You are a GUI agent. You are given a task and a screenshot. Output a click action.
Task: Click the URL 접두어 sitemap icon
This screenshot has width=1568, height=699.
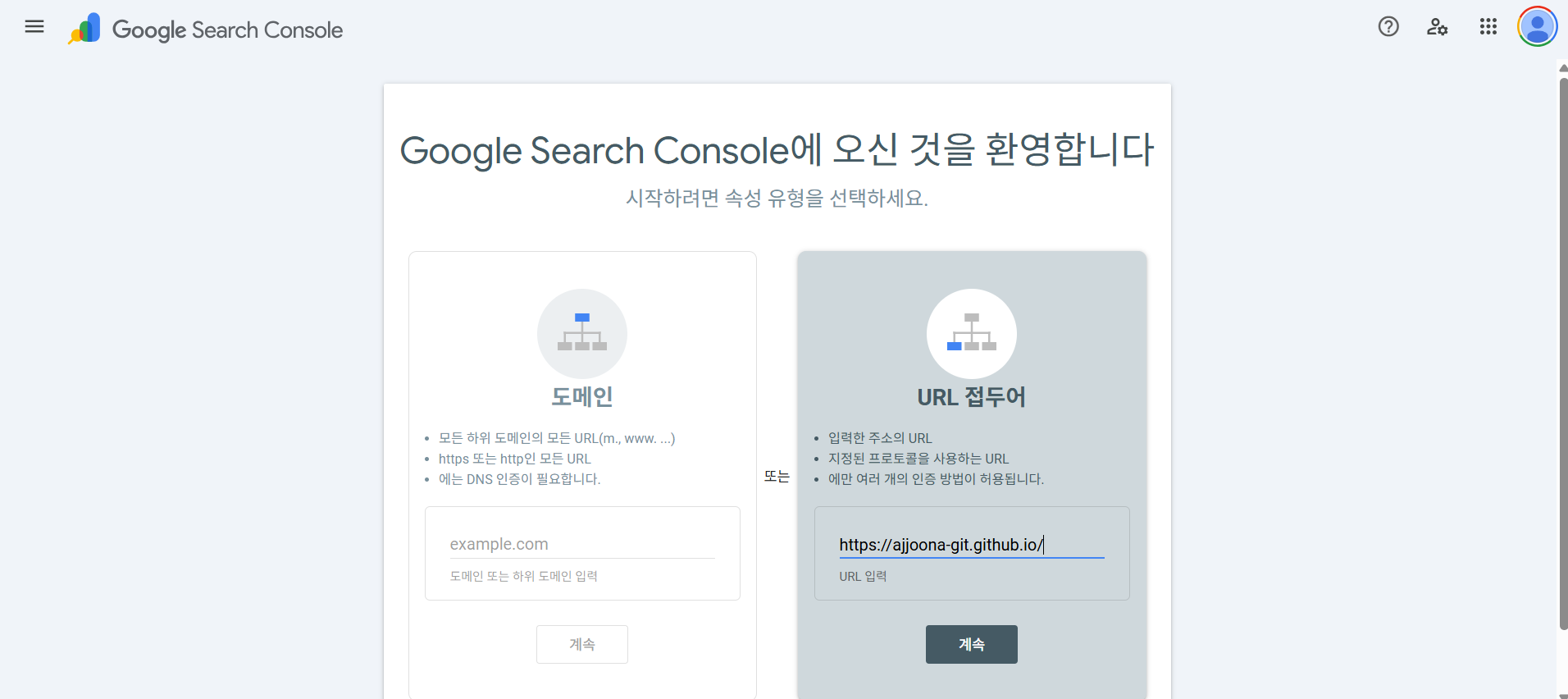[x=971, y=333]
